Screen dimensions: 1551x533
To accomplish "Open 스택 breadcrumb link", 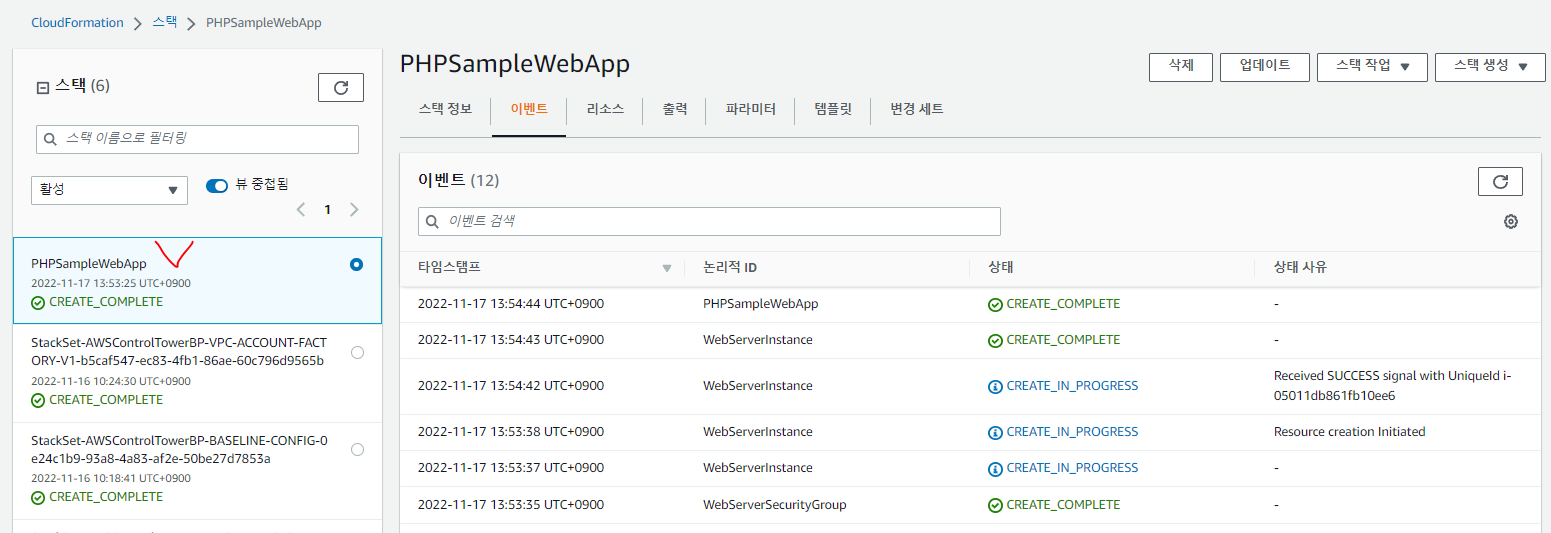I will point(165,22).
